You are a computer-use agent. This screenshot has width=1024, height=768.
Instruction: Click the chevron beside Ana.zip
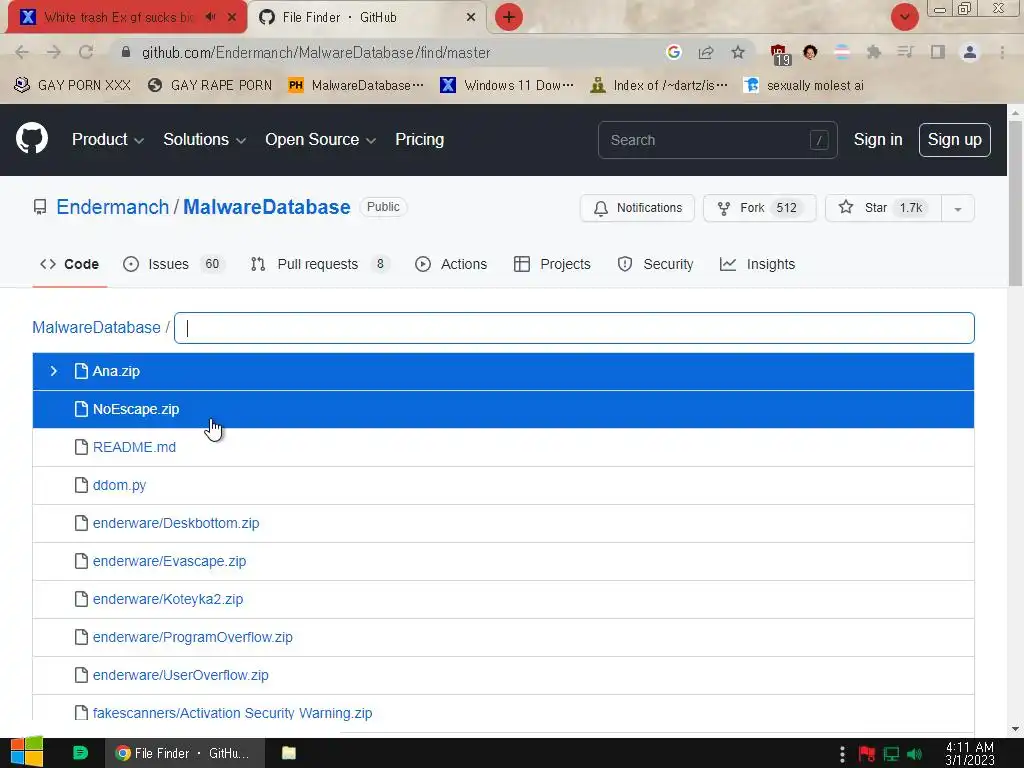pos(54,371)
